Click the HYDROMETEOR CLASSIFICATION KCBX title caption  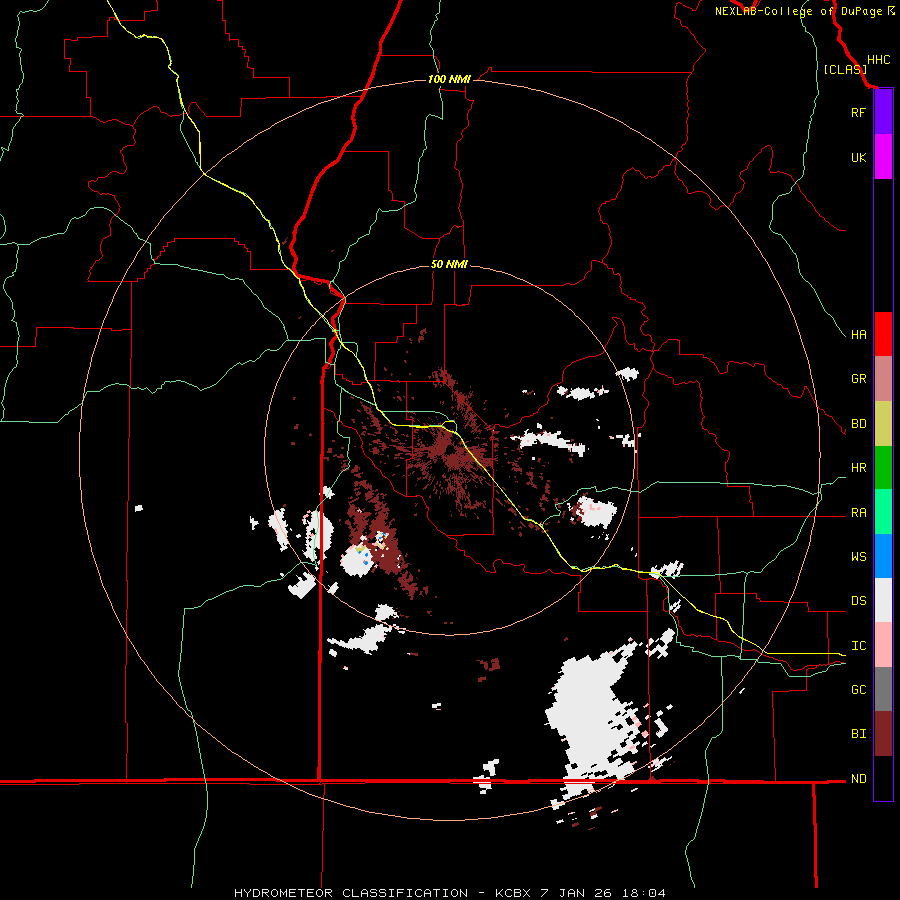tap(449, 893)
